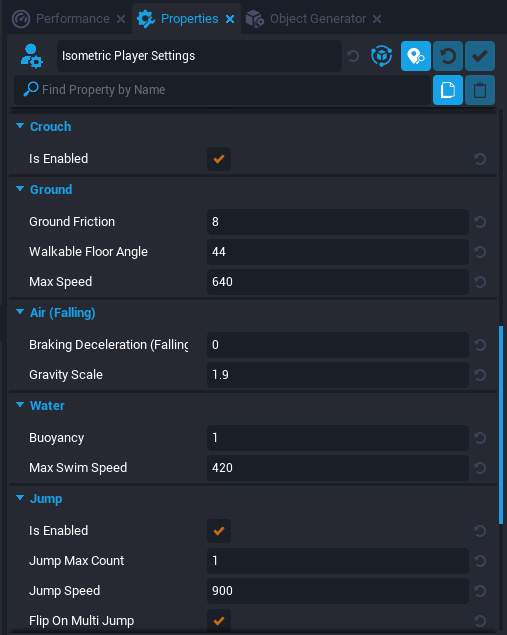507x635 pixels.
Task: Reset the Walkable Floor Angle value
Action: [480, 252]
